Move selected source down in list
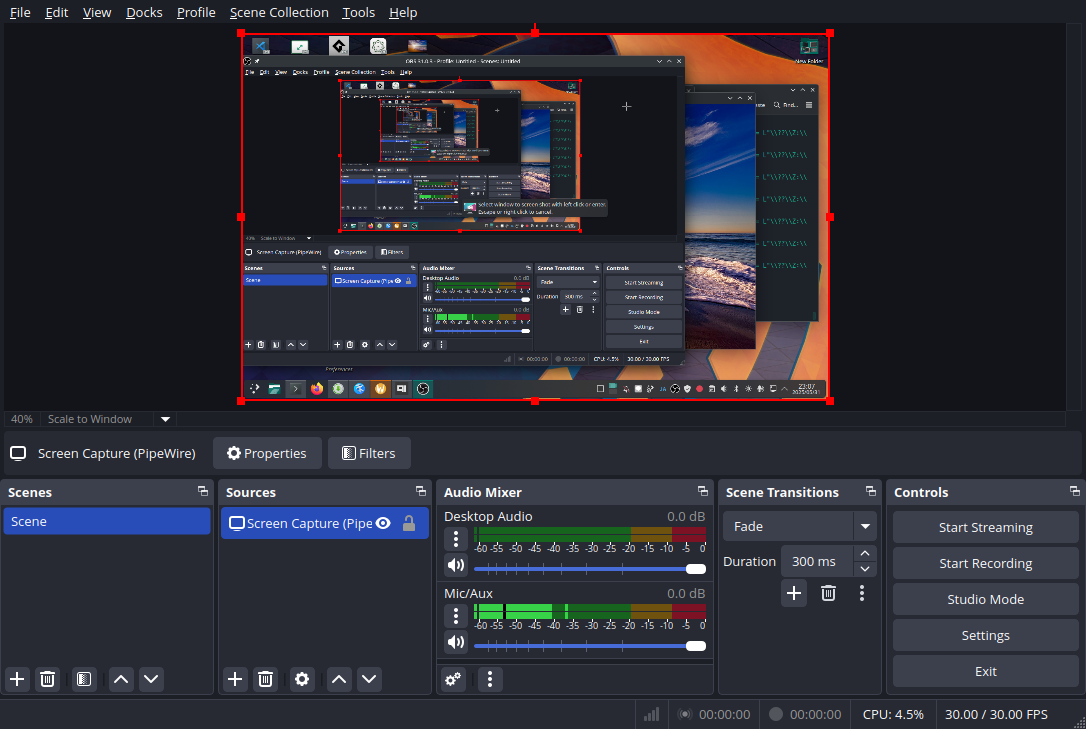This screenshot has width=1086, height=729. click(369, 679)
